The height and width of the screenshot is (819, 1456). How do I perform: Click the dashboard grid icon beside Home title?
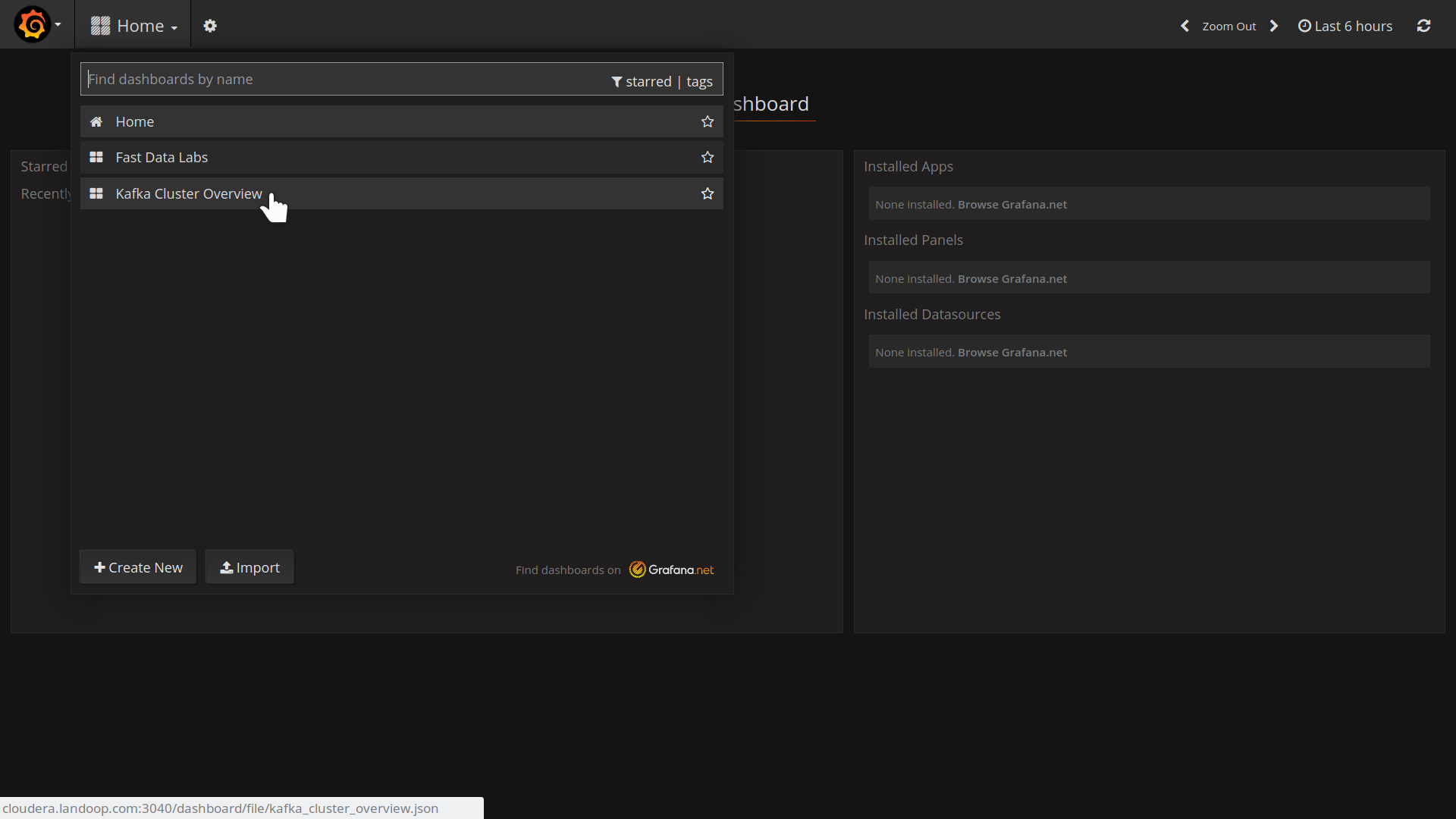pos(100,26)
